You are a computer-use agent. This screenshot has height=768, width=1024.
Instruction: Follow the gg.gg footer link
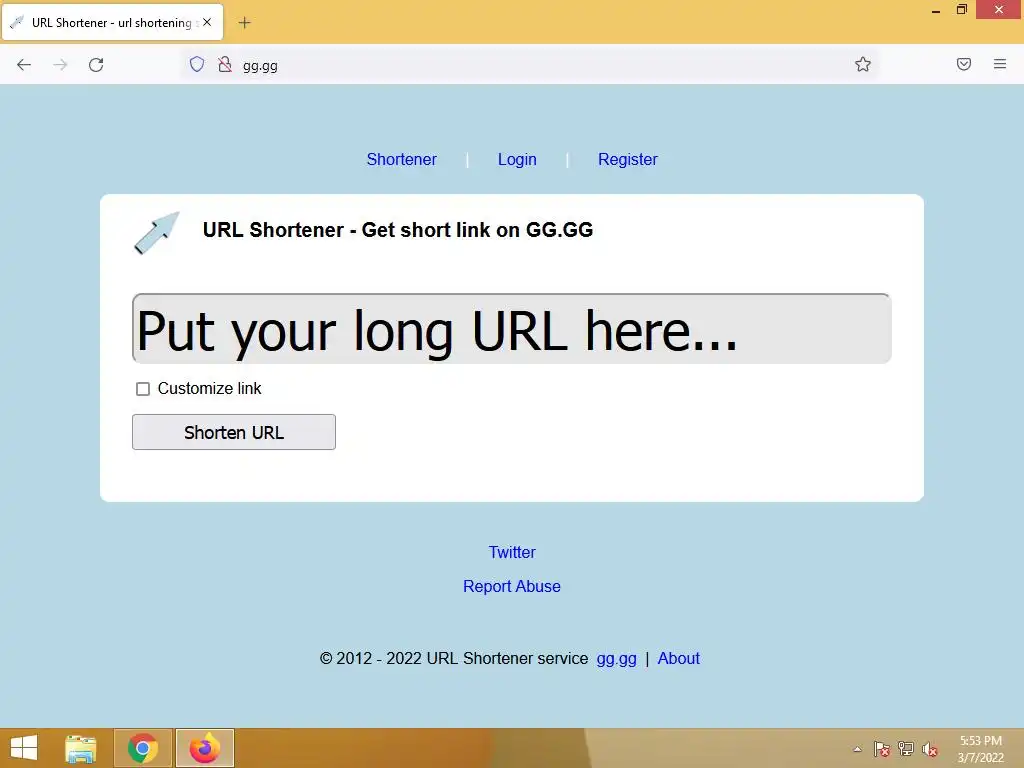pyautogui.click(x=616, y=658)
